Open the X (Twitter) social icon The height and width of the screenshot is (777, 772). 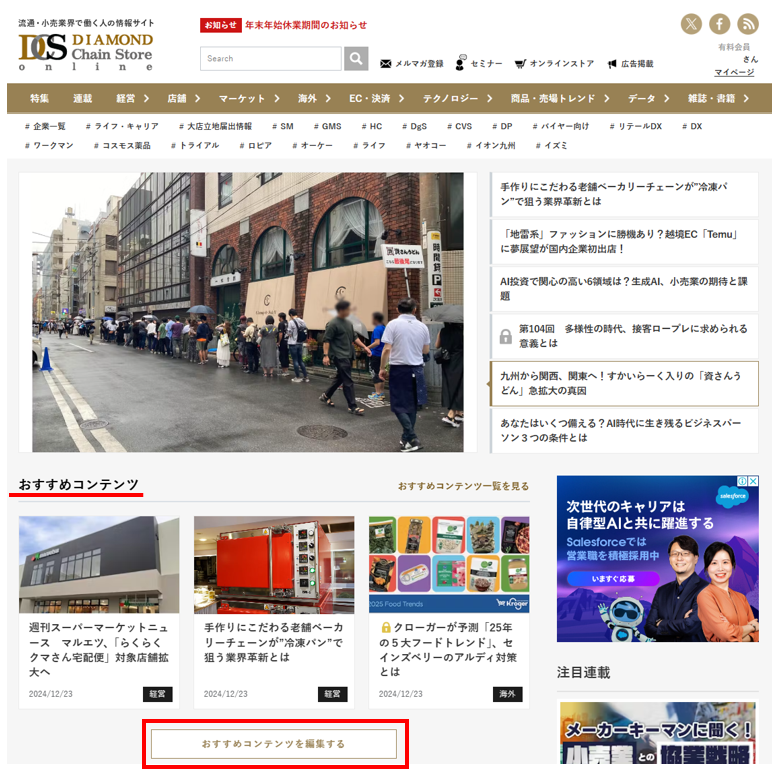click(691, 24)
